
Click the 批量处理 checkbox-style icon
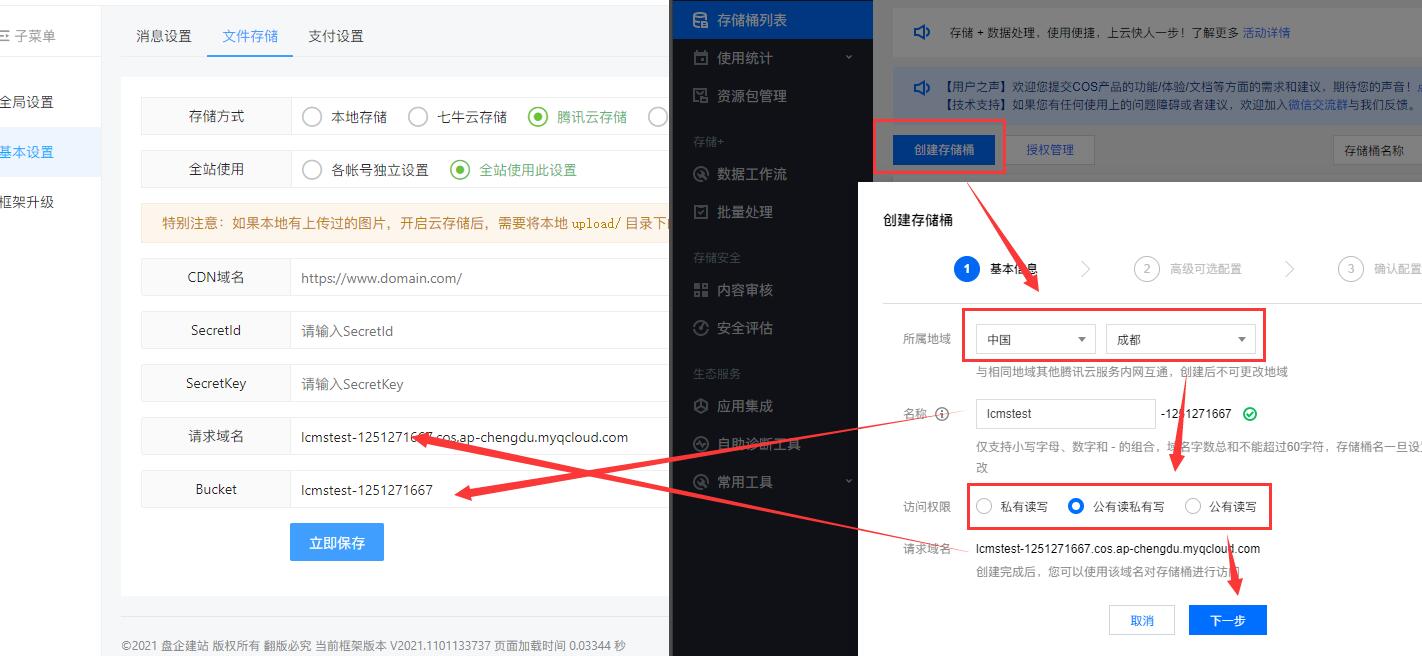pyautogui.click(x=701, y=212)
